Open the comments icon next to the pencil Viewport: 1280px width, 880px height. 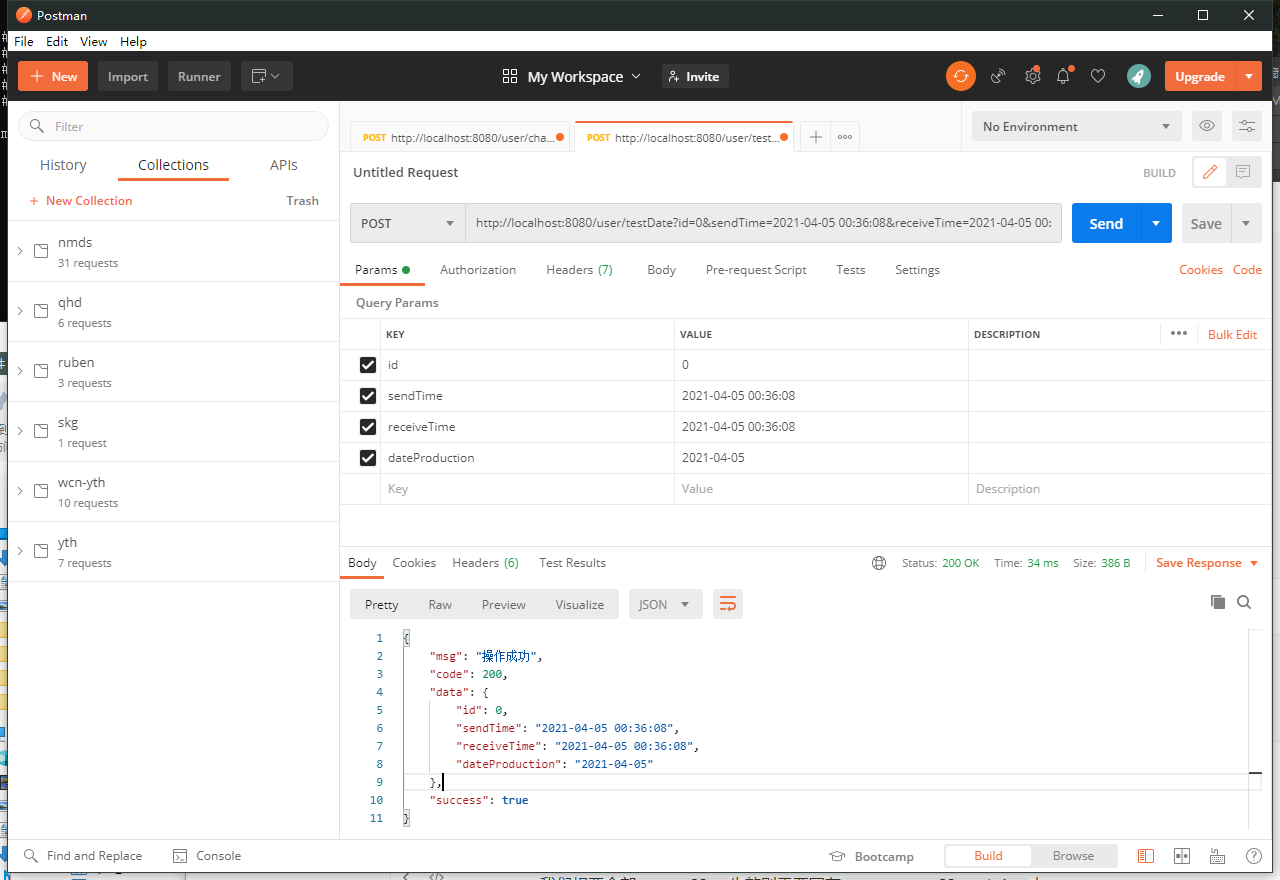click(1243, 172)
